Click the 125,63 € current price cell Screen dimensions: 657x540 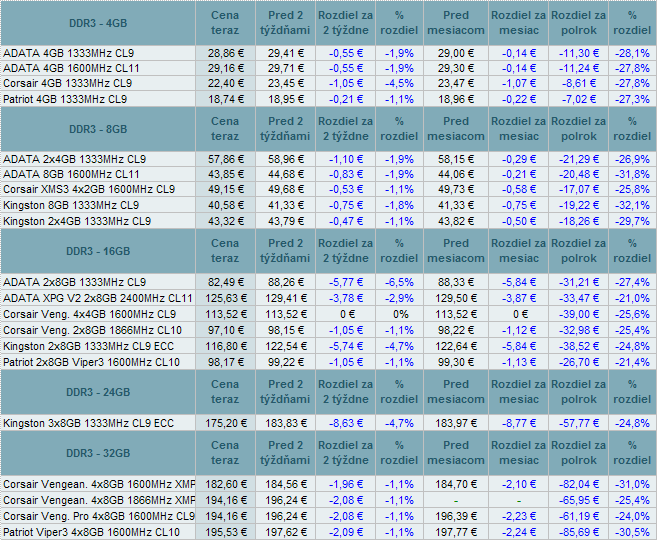tap(225, 298)
